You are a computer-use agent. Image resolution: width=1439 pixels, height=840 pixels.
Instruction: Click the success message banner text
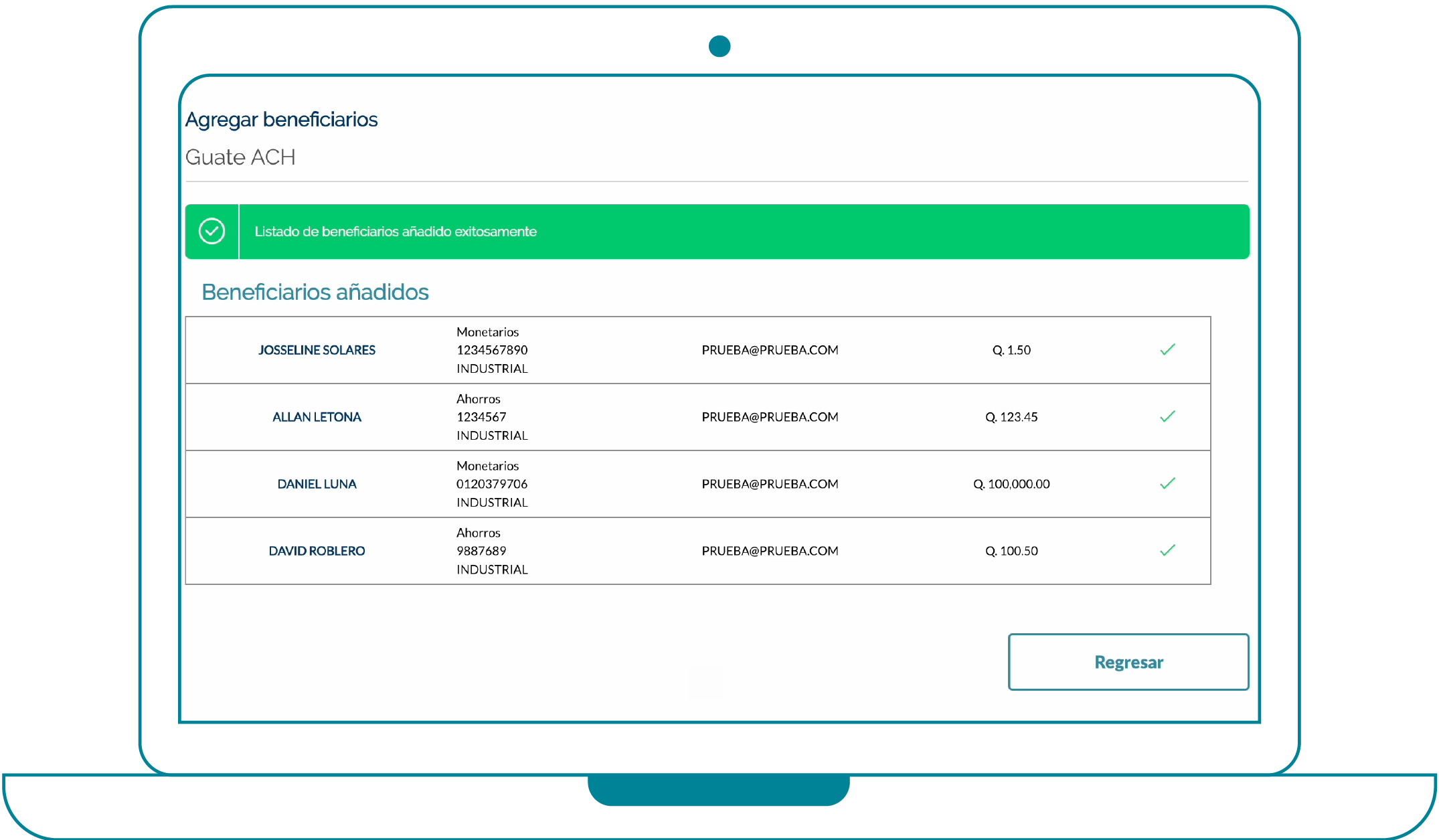396,232
